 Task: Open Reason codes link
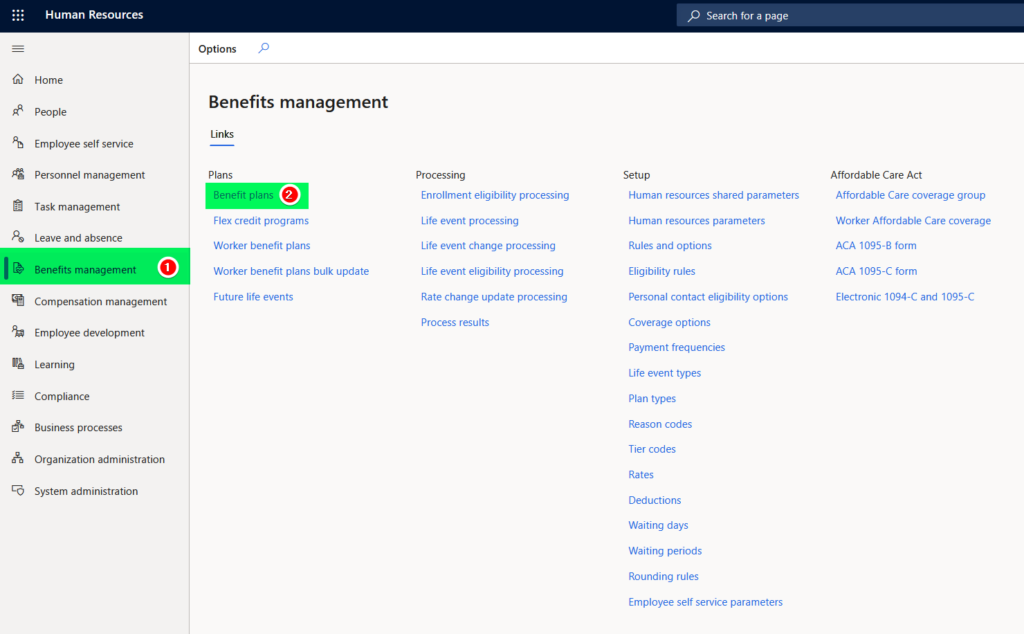(x=660, y=424)
